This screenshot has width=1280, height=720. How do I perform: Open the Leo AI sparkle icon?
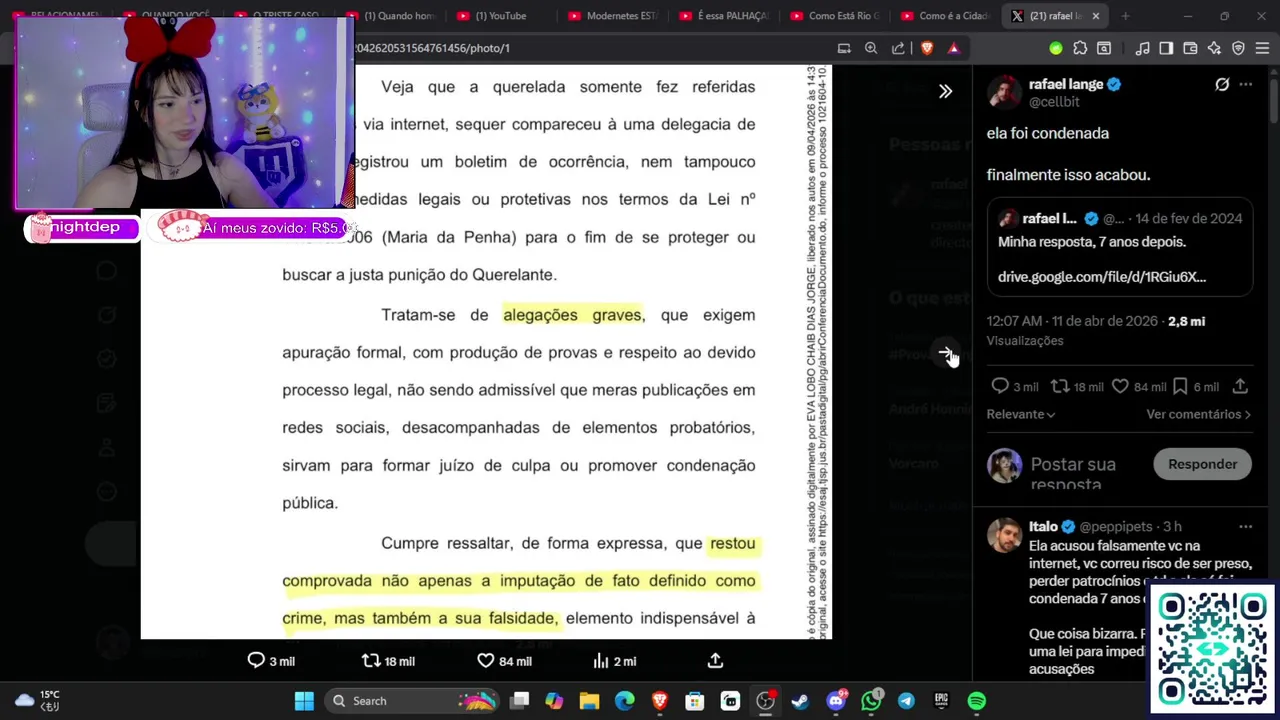(x=1214, y=48)
